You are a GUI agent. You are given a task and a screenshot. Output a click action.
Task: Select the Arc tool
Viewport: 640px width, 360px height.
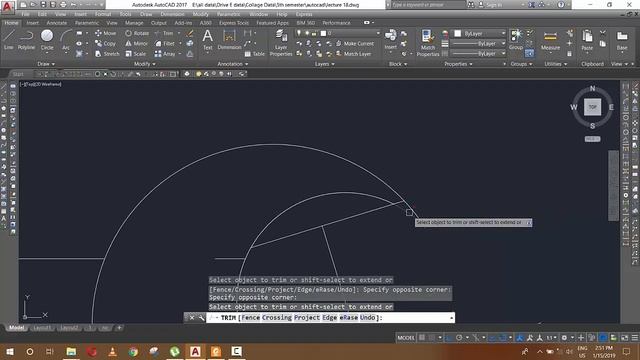click(66, 40)
